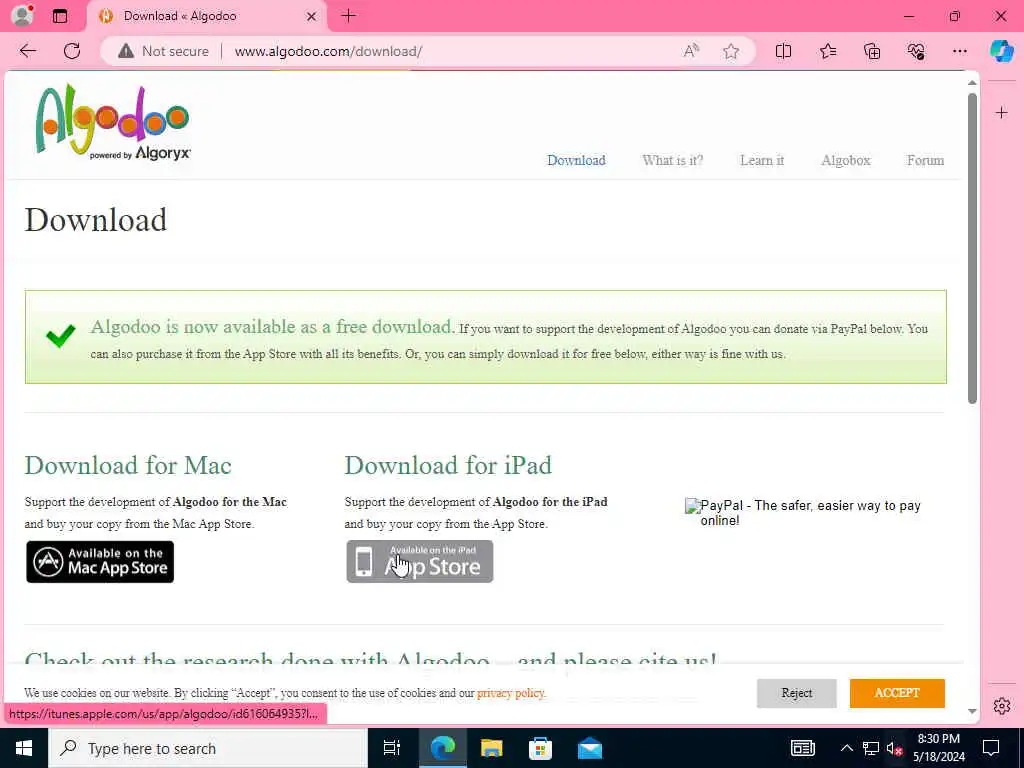Click the sidebar plus customize icon
The width and height of the screenshot is (1024, 768).
[1001, 113]
